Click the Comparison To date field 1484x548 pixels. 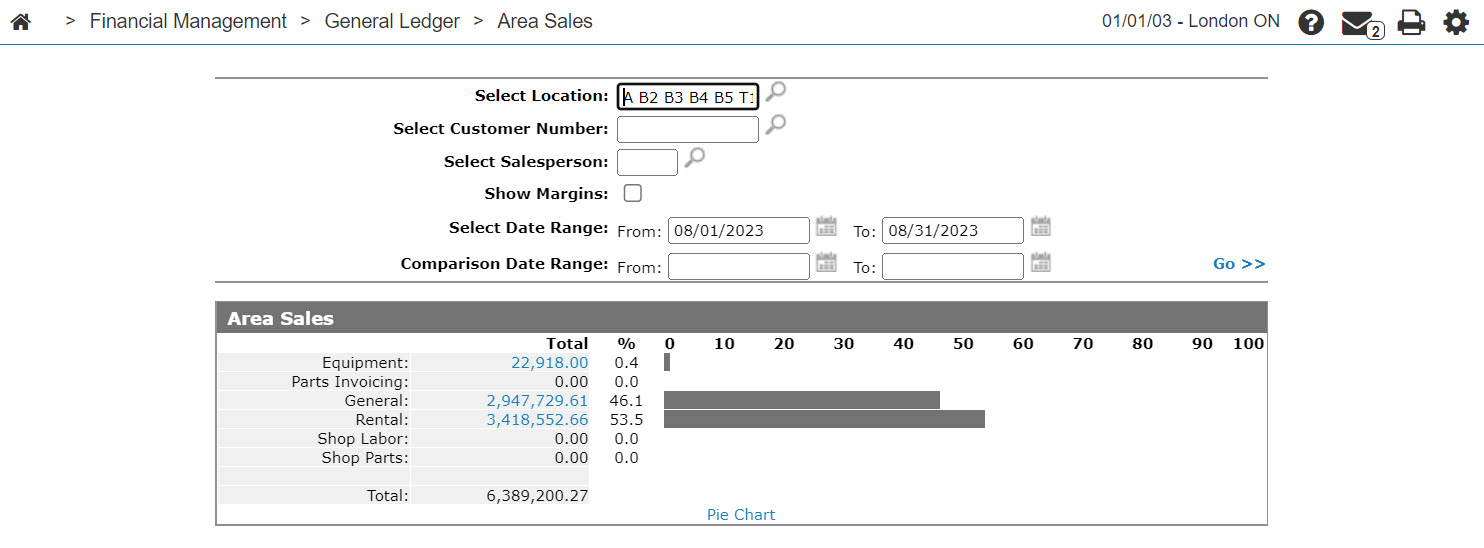click(953, 267)
